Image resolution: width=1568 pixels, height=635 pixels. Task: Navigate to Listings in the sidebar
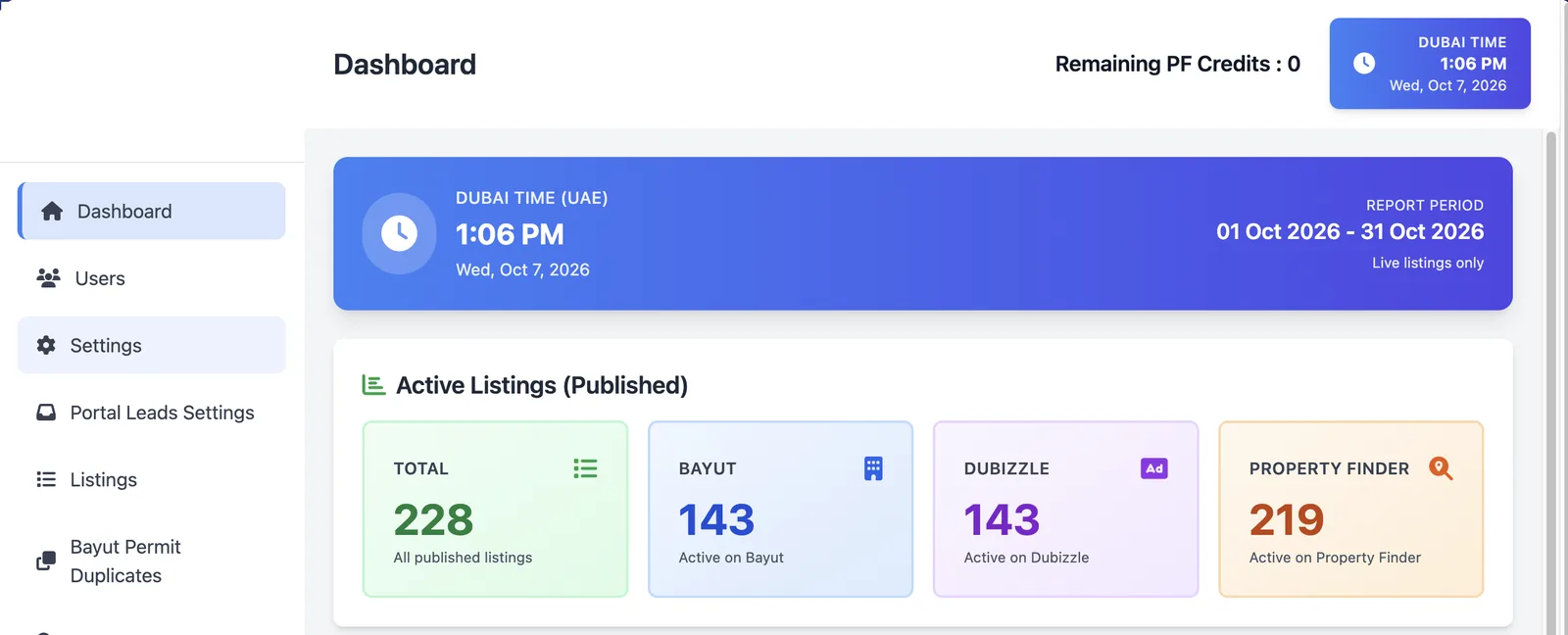[x=152, y=479]
